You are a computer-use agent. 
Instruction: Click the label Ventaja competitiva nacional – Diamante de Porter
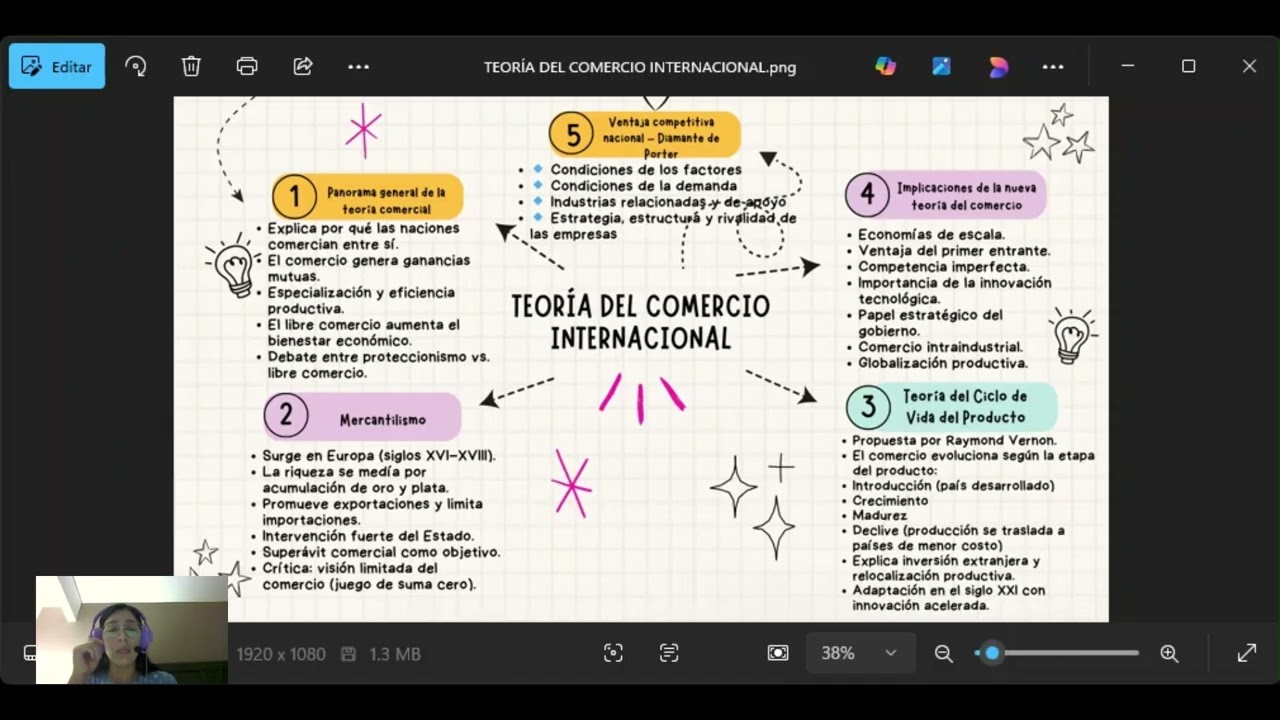pos(645,137)
